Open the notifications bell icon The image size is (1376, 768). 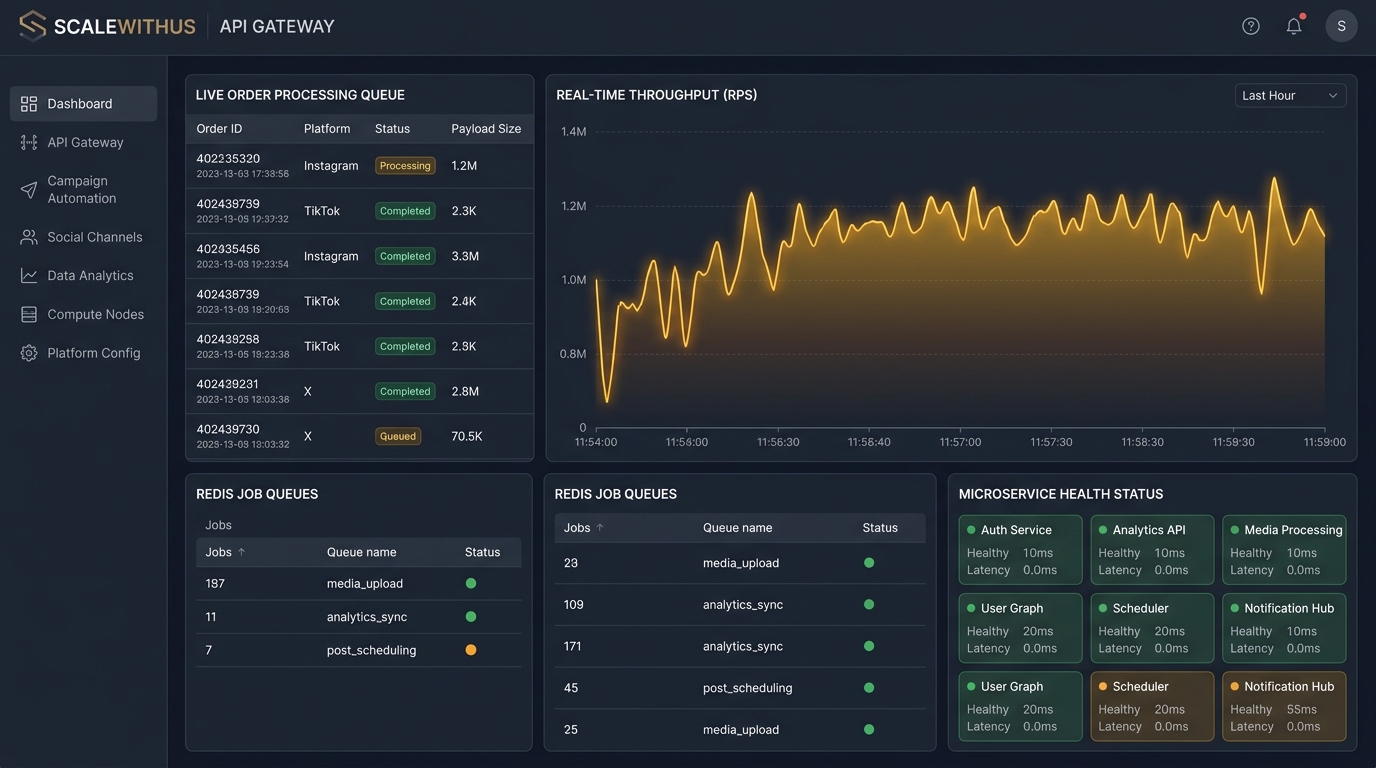point(1294,26)
